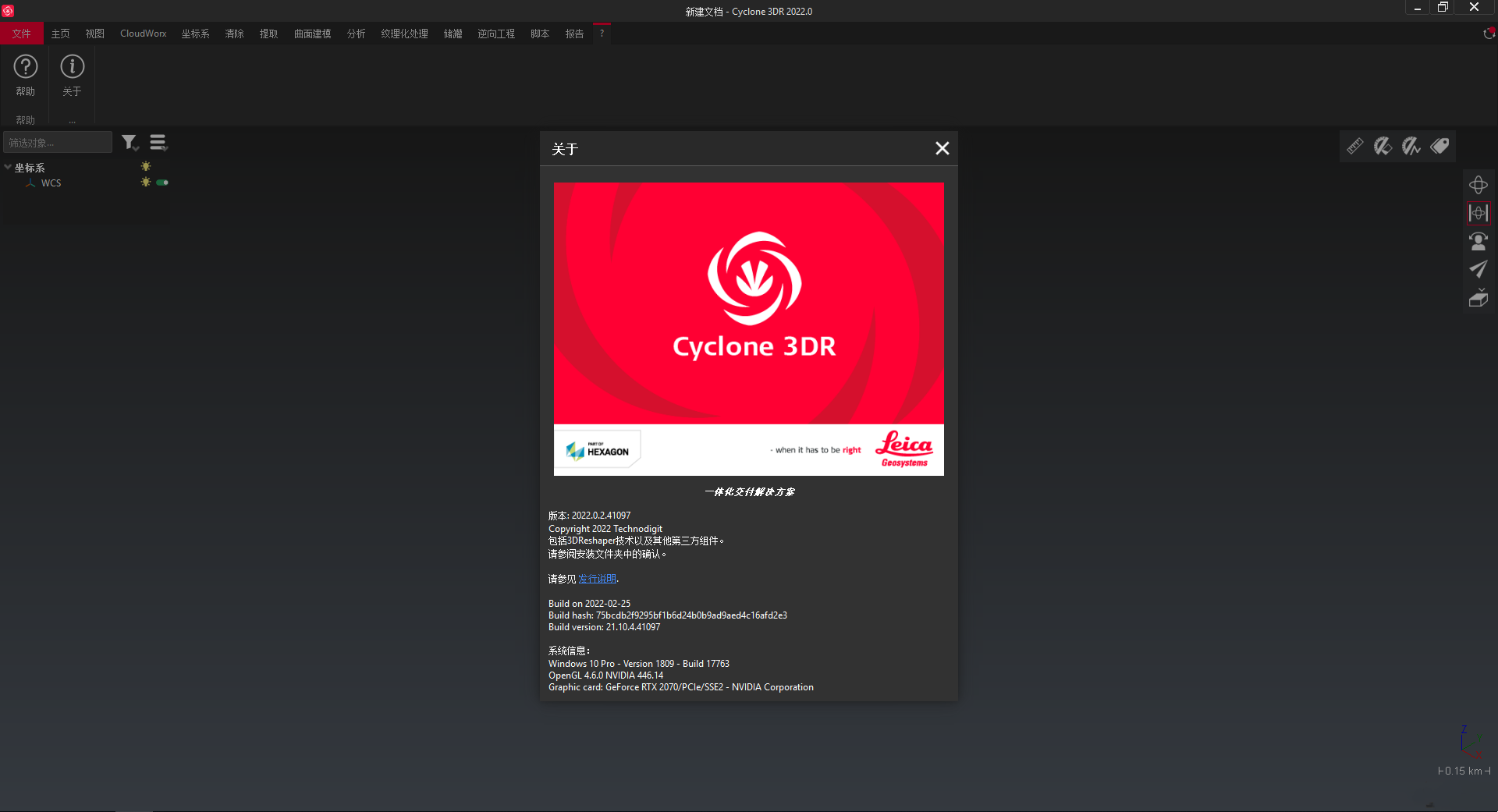Select the WCS tree item

pos(51,183)
